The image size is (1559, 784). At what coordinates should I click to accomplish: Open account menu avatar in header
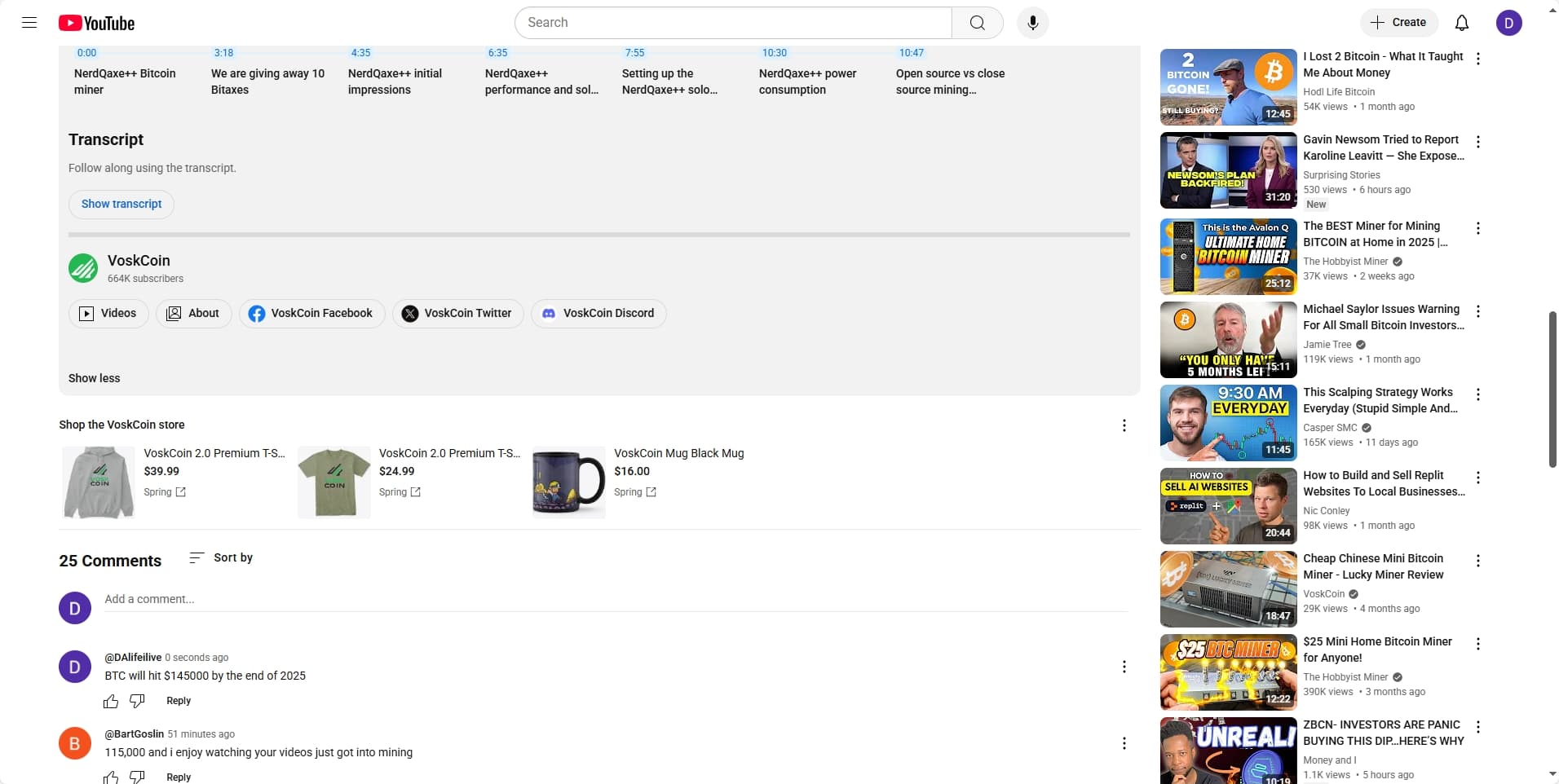pos(1508,23)
